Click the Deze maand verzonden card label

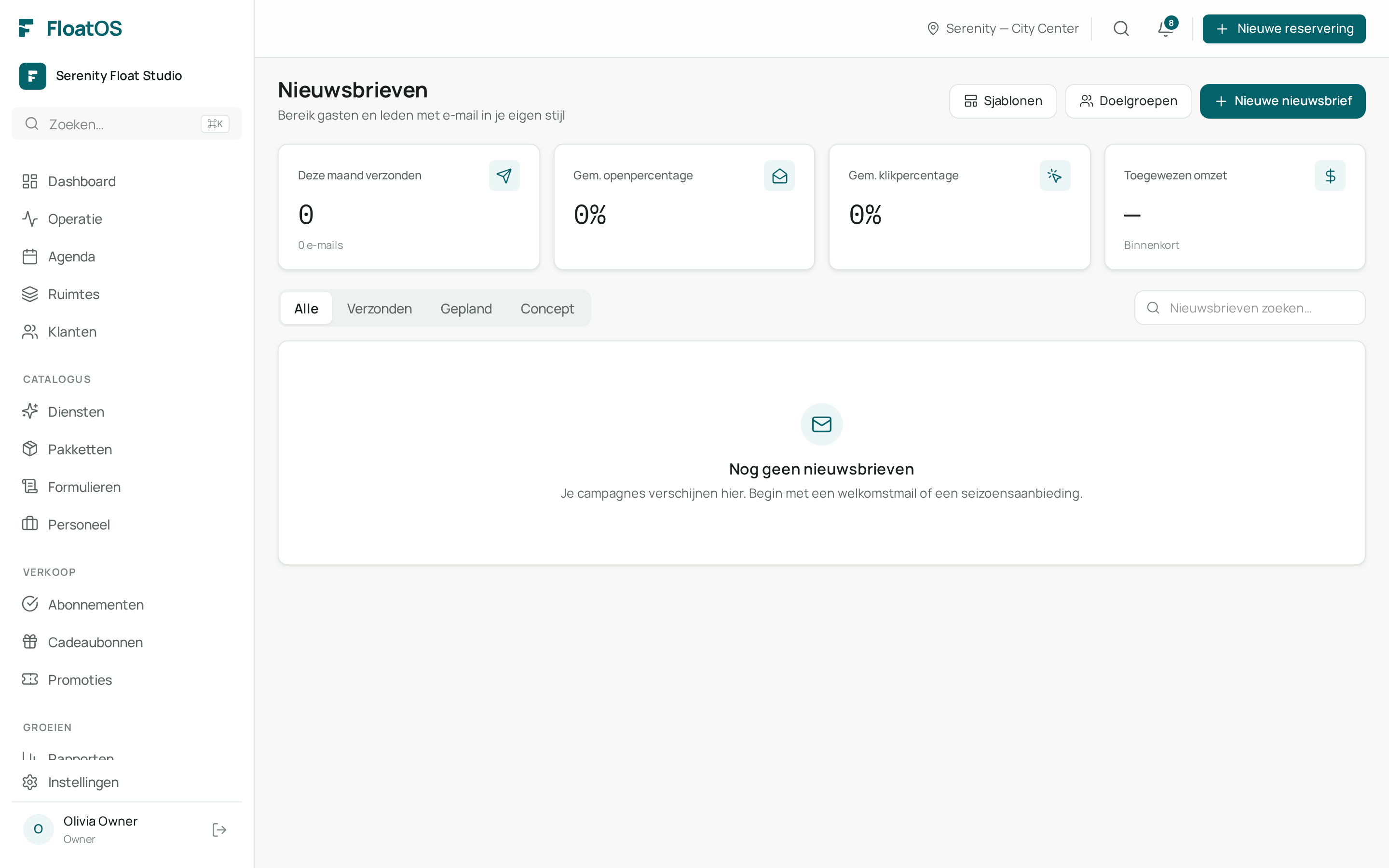360,176
